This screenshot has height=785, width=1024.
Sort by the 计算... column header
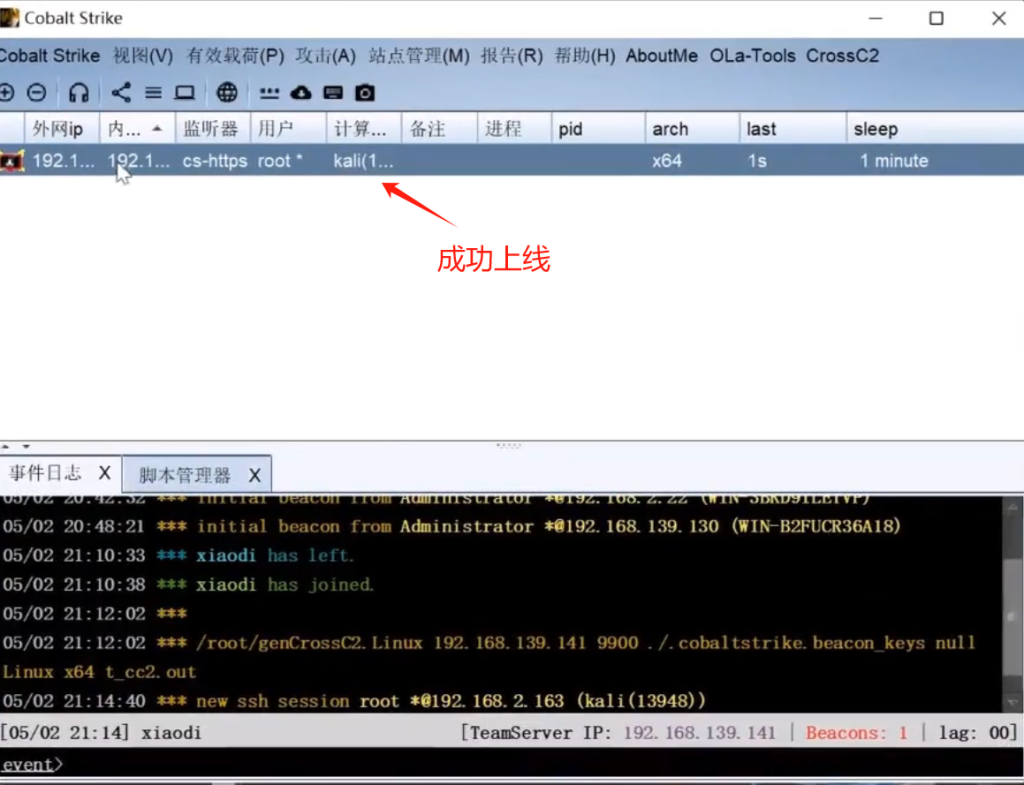click(364, 129)
